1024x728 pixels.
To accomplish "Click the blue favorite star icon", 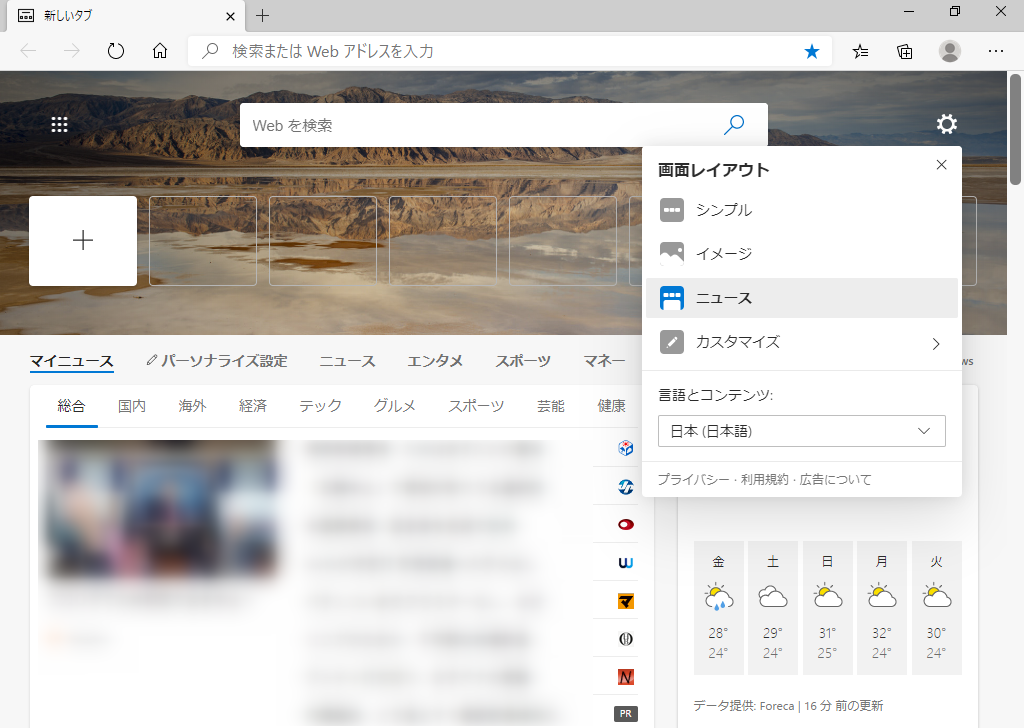I will pyautogui.click(x=811, y=51).
